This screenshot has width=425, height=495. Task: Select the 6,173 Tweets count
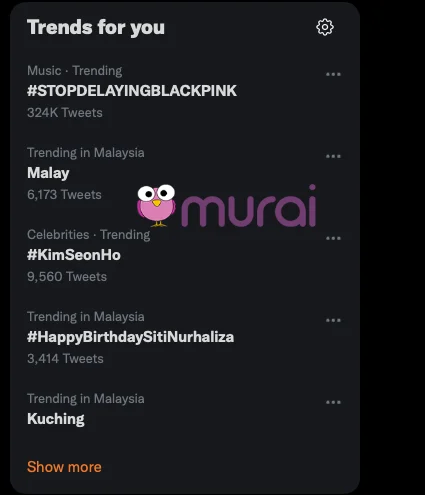64,195
